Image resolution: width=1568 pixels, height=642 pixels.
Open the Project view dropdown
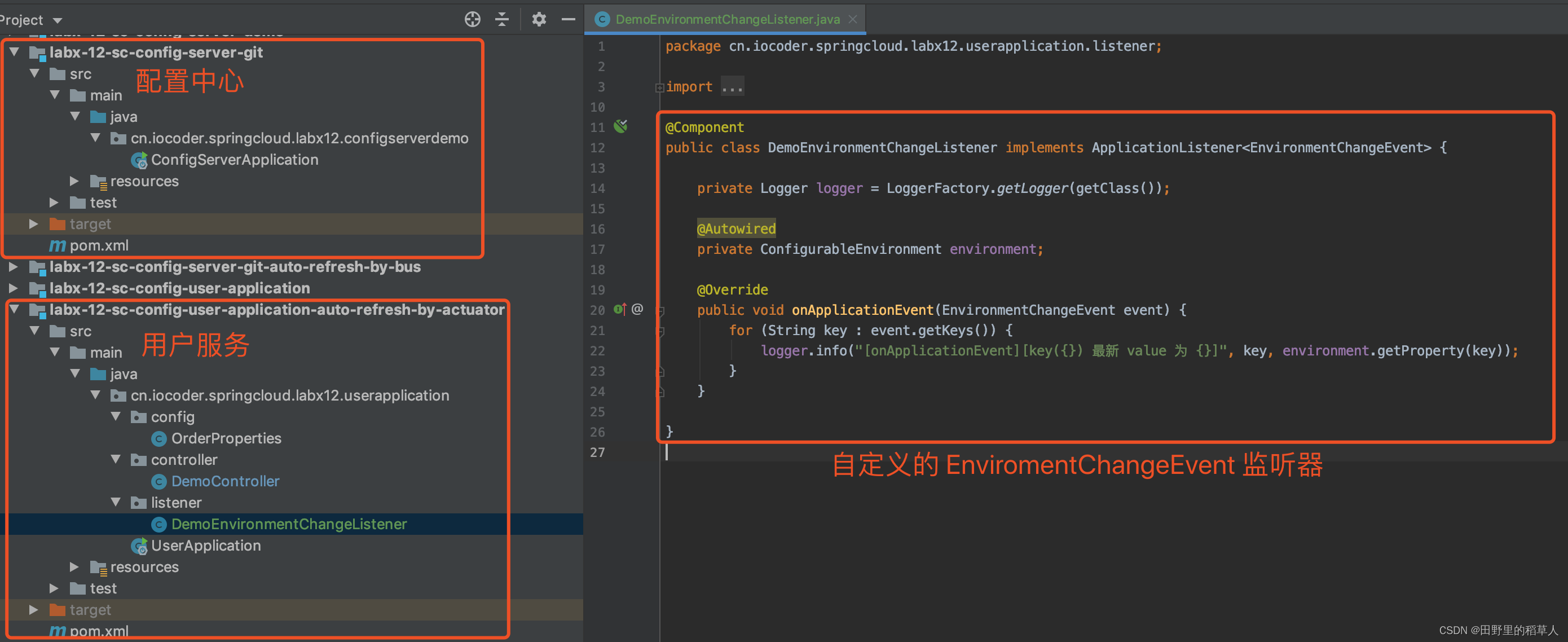tap(58, 21)
